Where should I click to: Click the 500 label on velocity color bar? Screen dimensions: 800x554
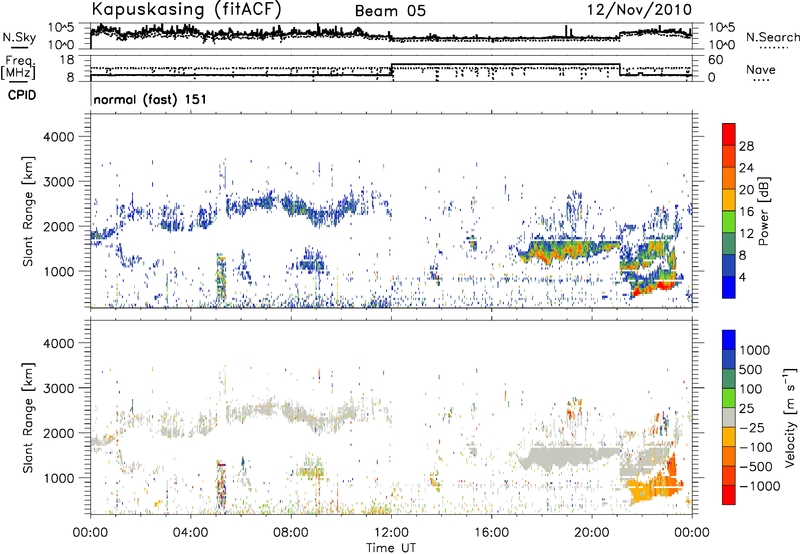(x=752, y=370)
